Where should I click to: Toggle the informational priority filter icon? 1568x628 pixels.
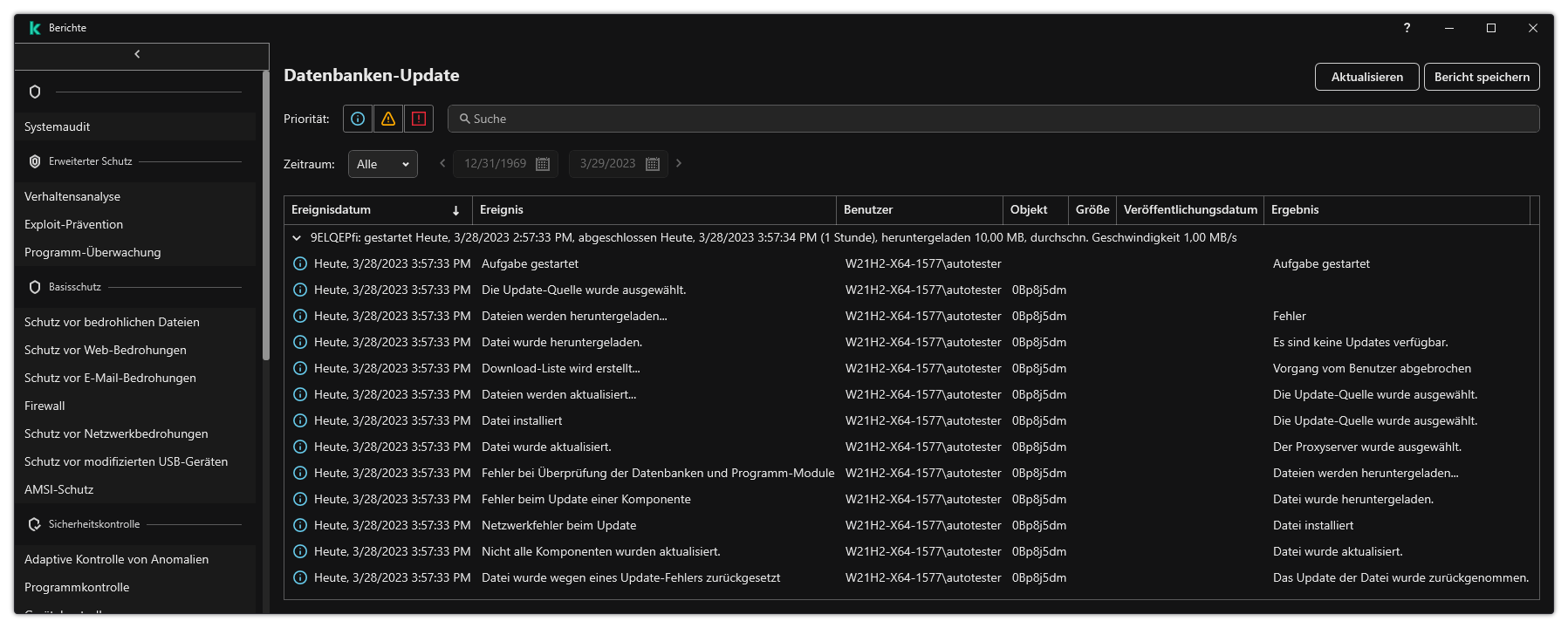pos(358,119)
